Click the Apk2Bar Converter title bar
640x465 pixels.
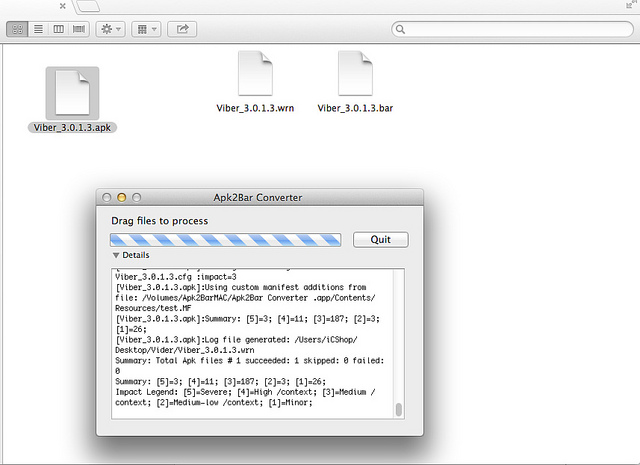pyautogui.click(x=260, y=198)
